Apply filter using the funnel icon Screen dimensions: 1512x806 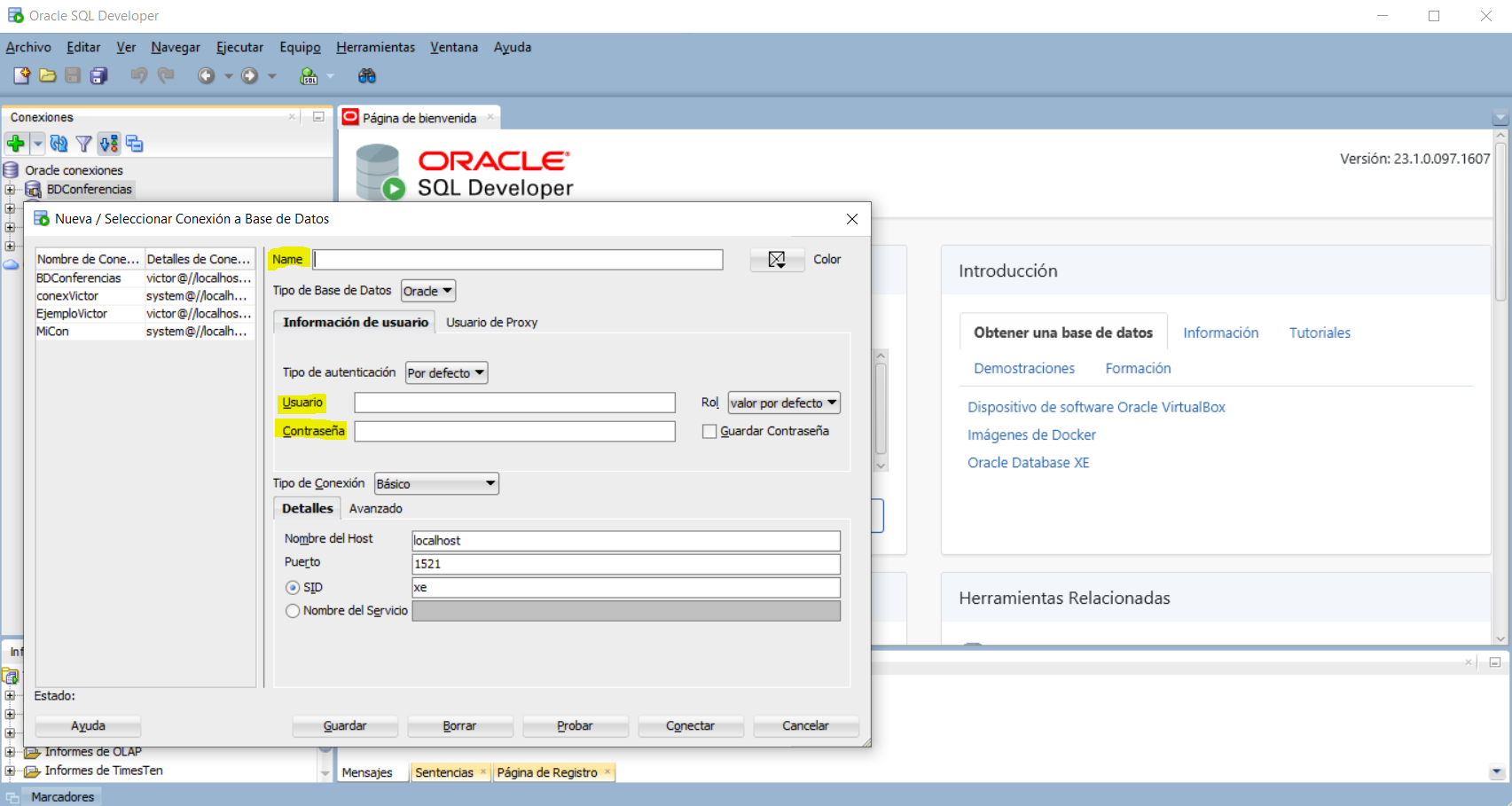point(83,144)
